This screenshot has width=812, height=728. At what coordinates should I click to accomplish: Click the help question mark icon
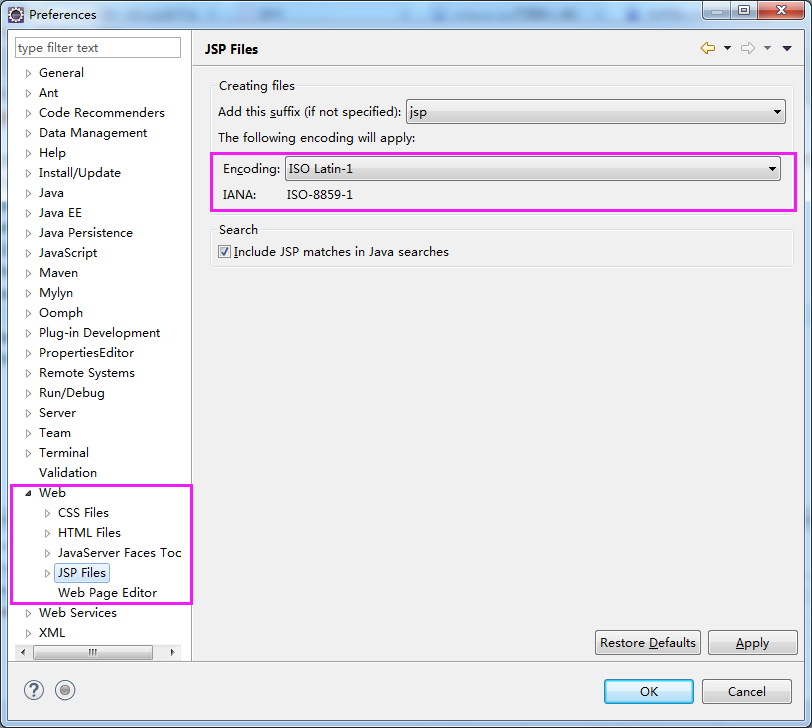coord(34,690)
